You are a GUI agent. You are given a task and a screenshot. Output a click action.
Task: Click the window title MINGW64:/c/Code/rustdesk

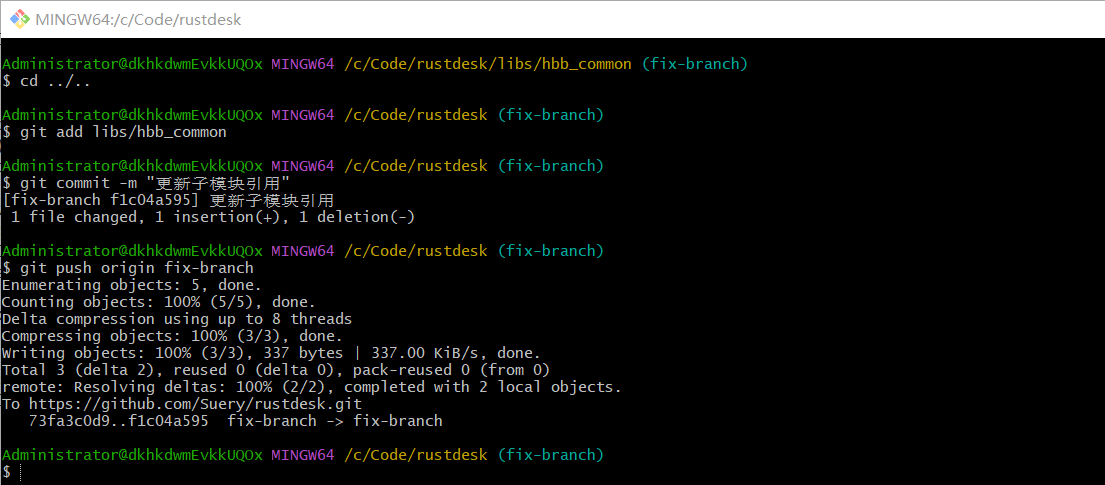138,20
